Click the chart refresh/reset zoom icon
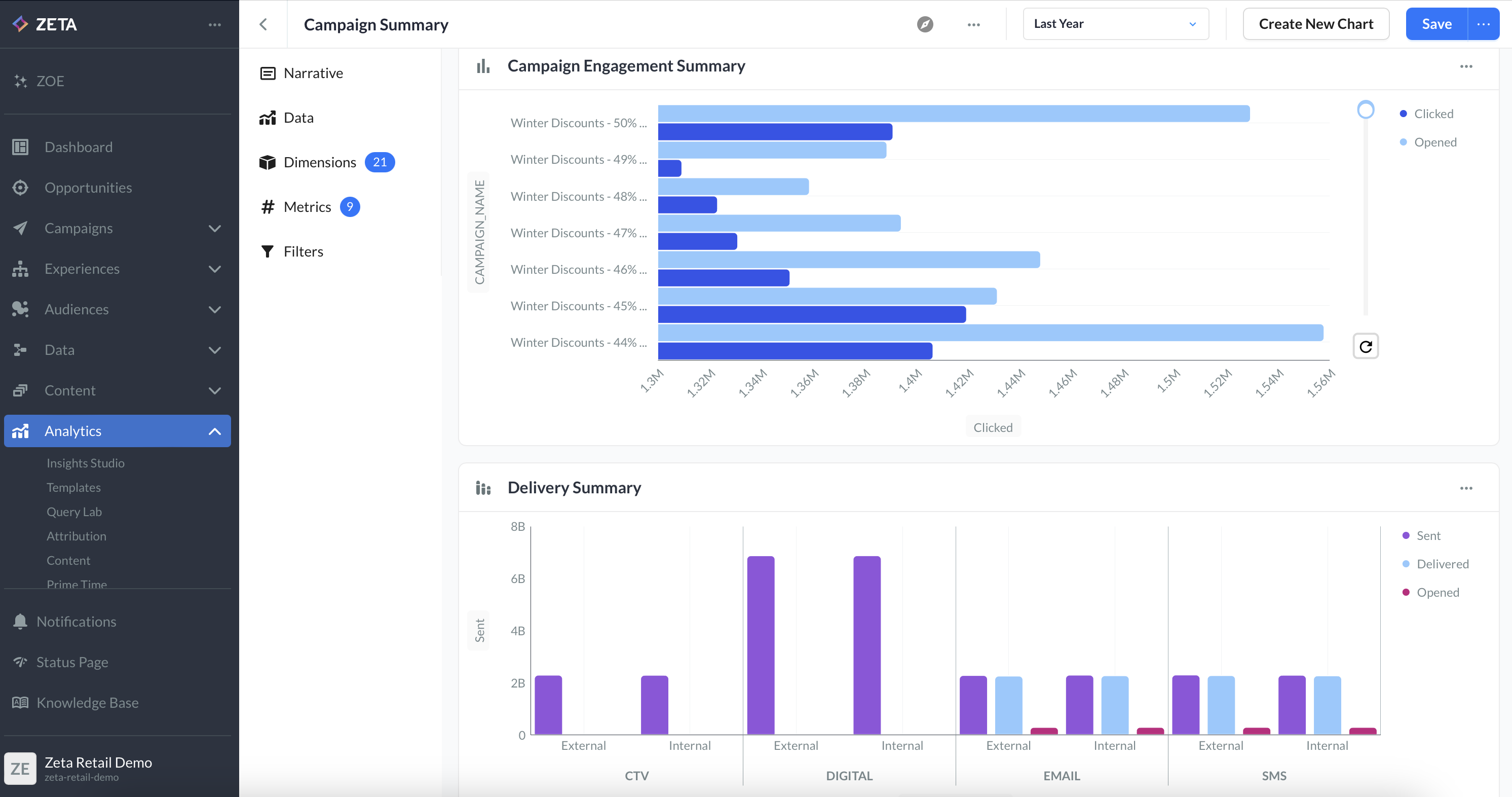1512x797 pixels. 1365,346
